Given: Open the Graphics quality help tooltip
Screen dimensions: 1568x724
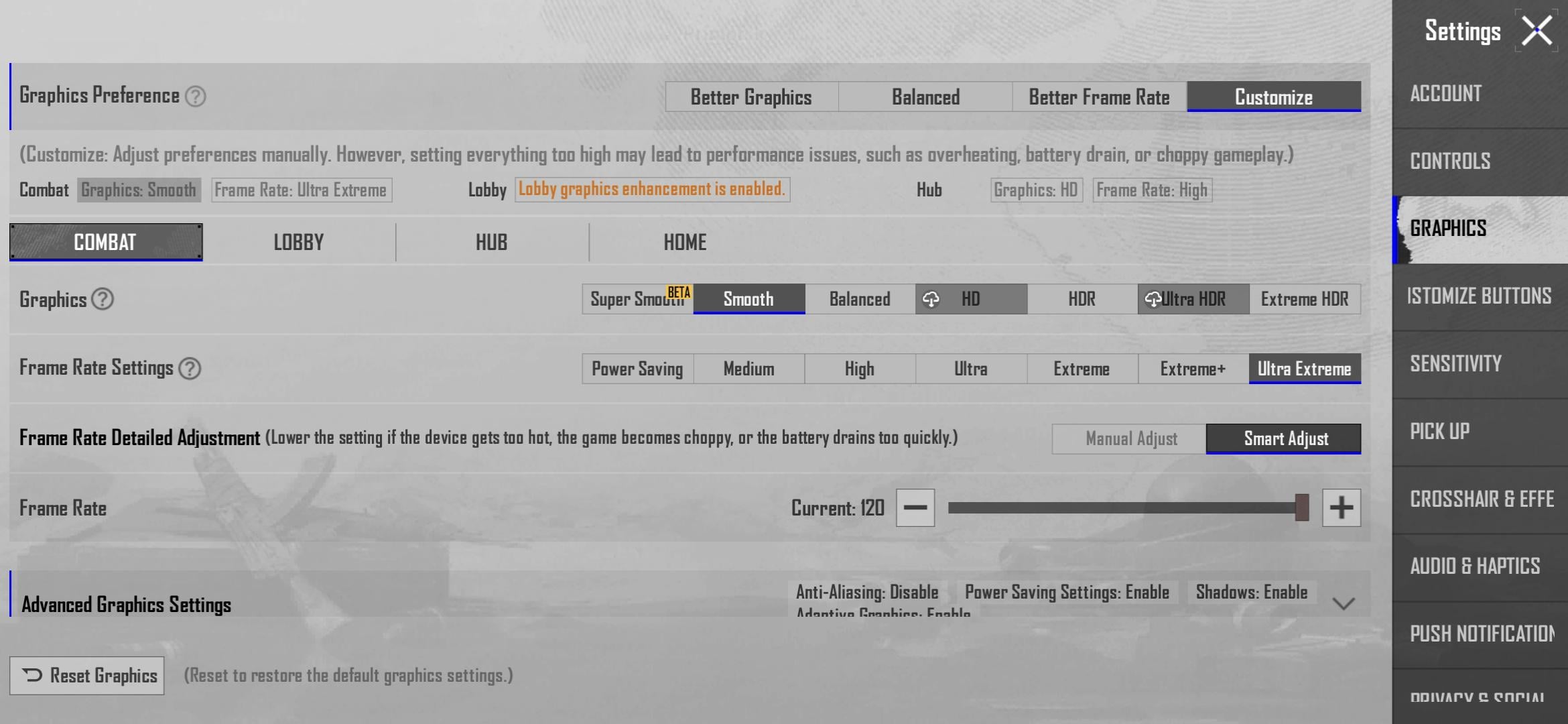Looking at the screenshot, I should point(103,299).
